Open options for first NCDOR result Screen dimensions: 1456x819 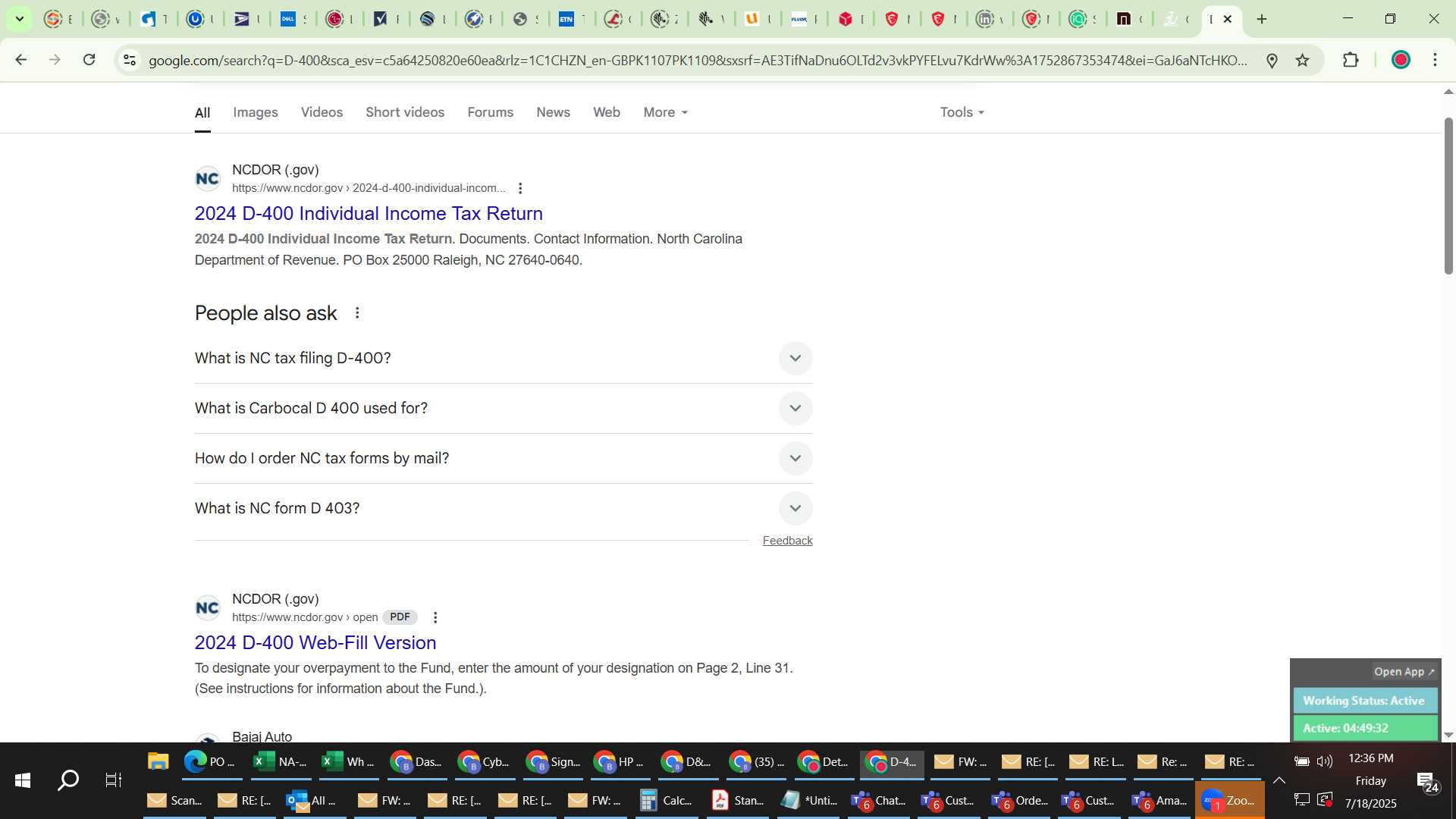click(x=520, y=188)
